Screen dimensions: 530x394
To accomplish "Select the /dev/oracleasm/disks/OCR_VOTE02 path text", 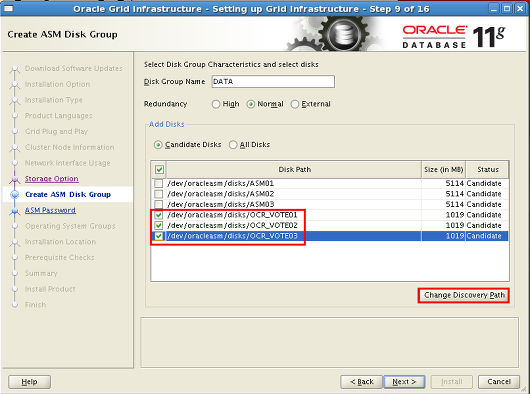I will [x=232, y=225].
